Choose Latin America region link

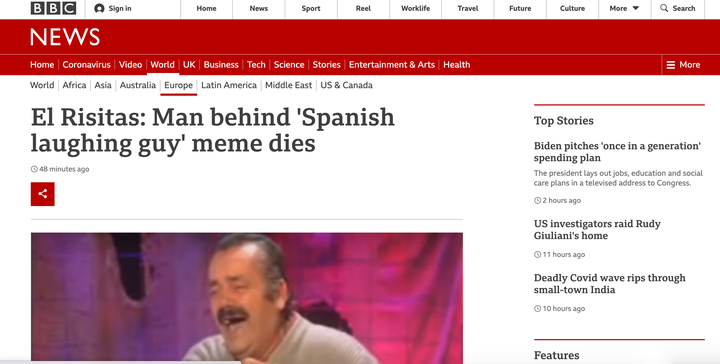[229, 85]
